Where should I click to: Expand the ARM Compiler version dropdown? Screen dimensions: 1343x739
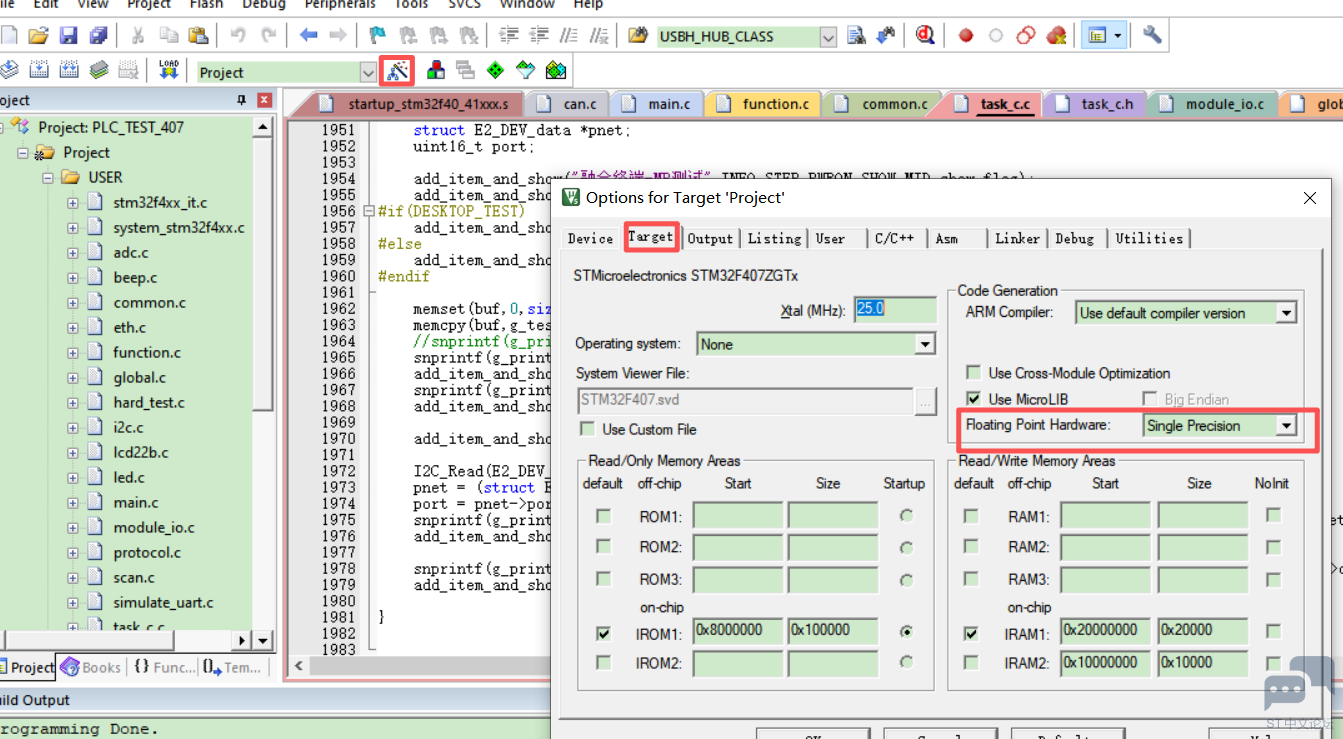pyautogui.click(x=1286, y=314)
